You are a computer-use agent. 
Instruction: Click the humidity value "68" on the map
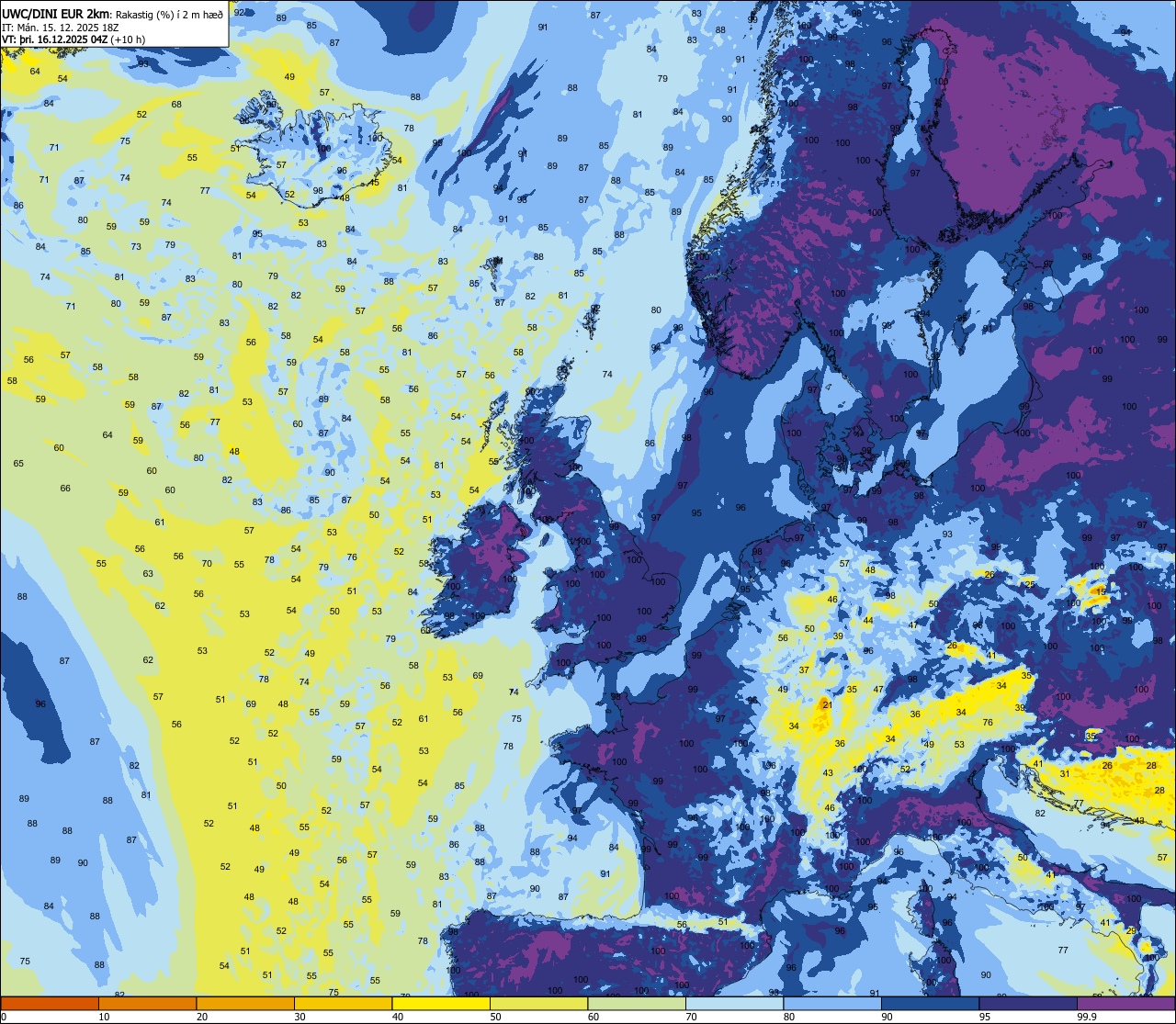pyautogui.click(x=176, y=104)
